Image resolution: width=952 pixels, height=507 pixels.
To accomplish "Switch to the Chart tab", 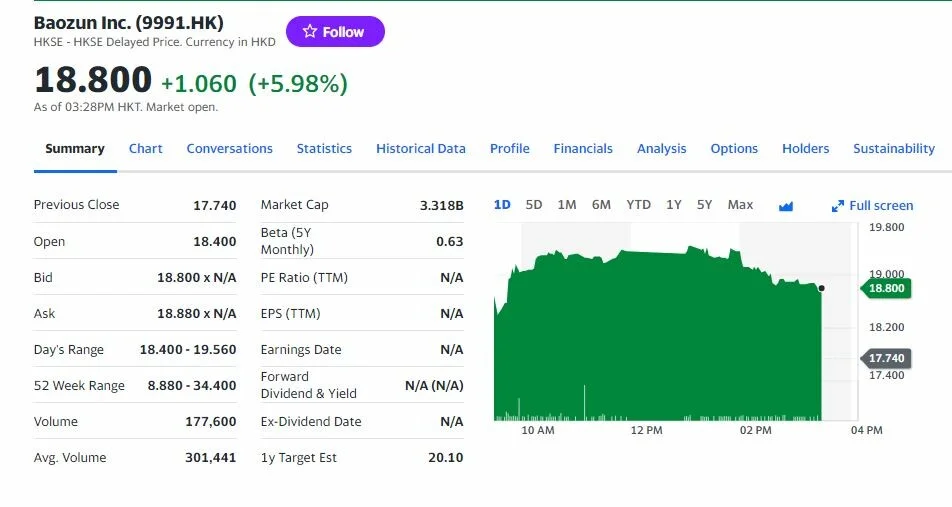I will [146, 149].
